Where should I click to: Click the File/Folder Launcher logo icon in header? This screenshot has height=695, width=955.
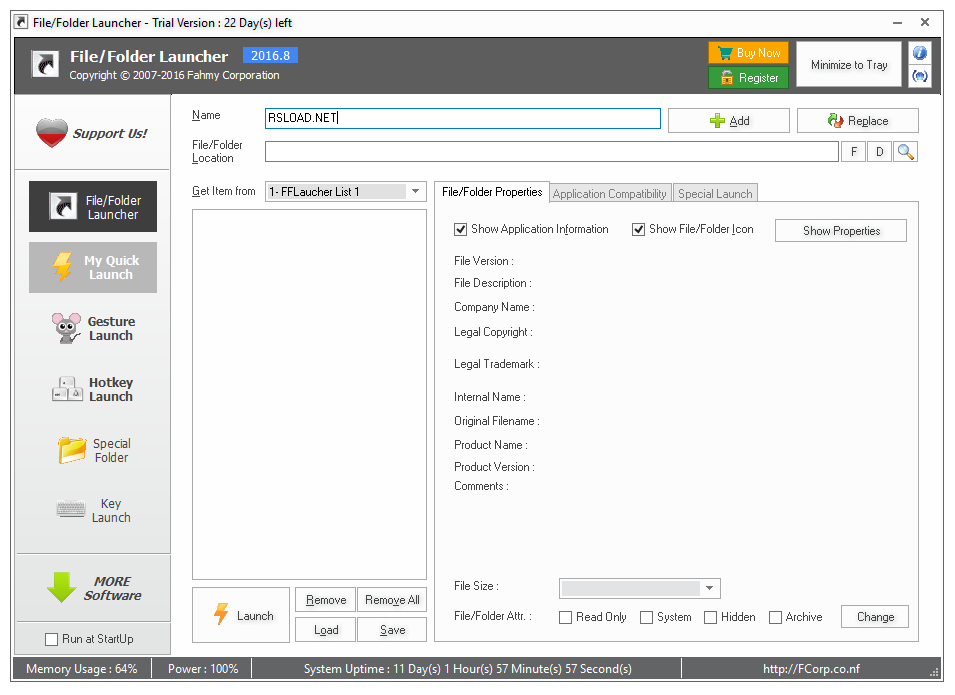coord(45,64)
